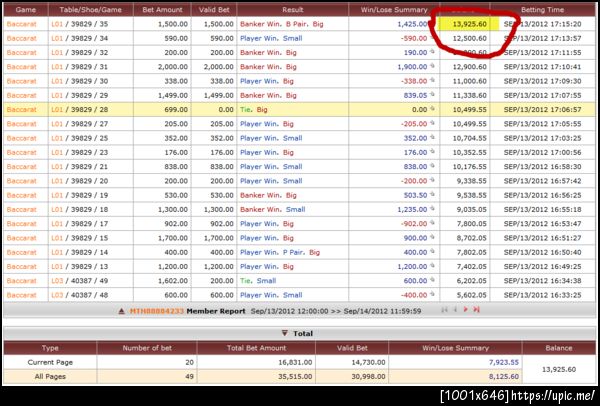Select valid bet total 30,998.00
Screen dimensions: 600x406
pos(368,377)
